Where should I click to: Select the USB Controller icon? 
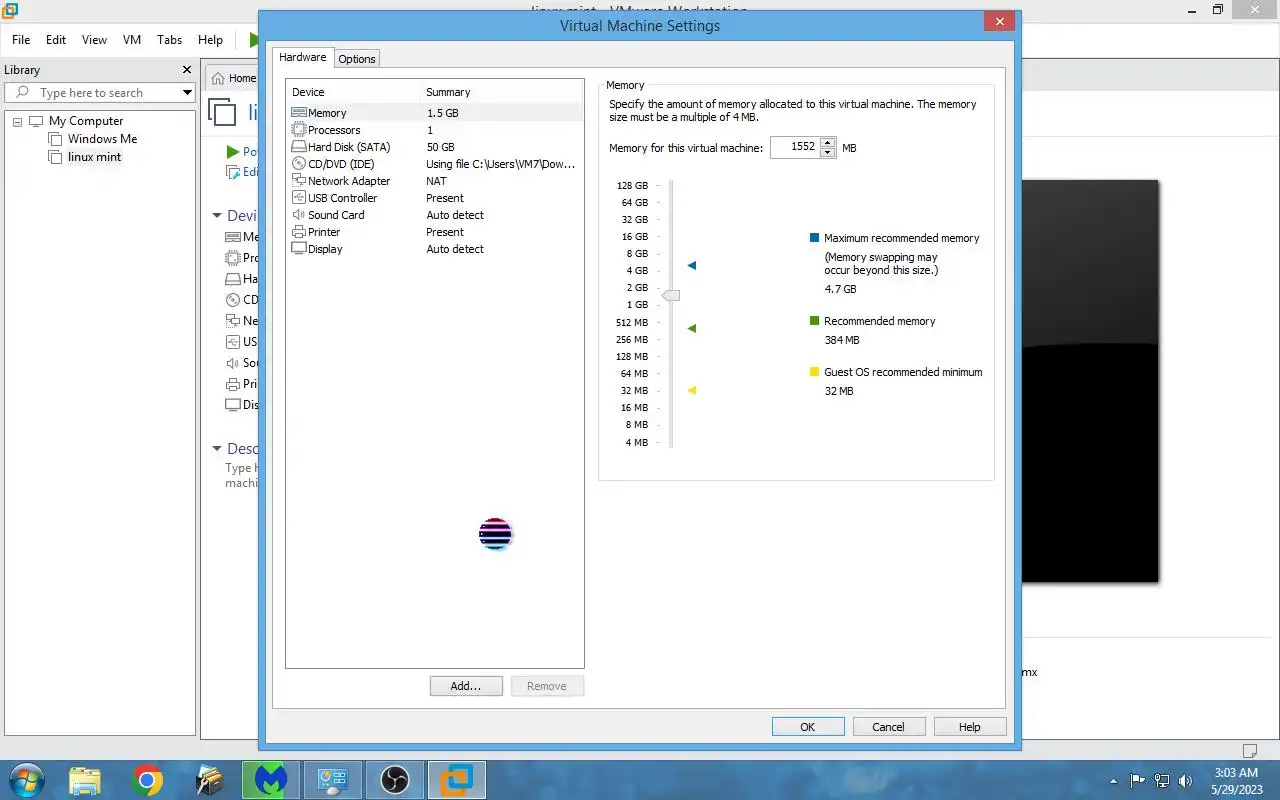tap(299, 198)
